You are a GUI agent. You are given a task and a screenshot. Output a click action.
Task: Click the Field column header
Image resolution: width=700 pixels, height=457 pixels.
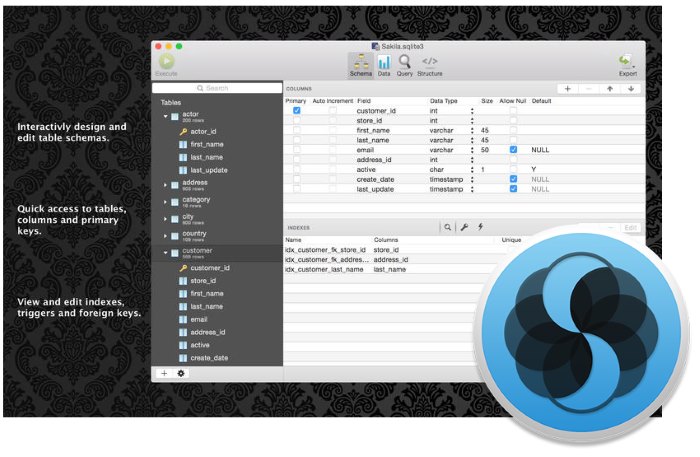click(x=364, y=101)
